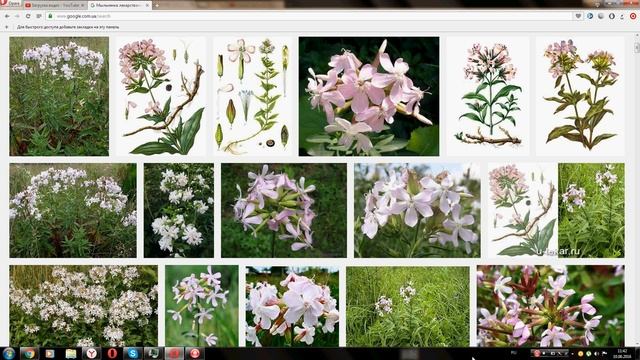The width and height of the screenshot is (640, 360).
Task: Open third-row close-up of pale pink blooms
Action: coord(292,306)
